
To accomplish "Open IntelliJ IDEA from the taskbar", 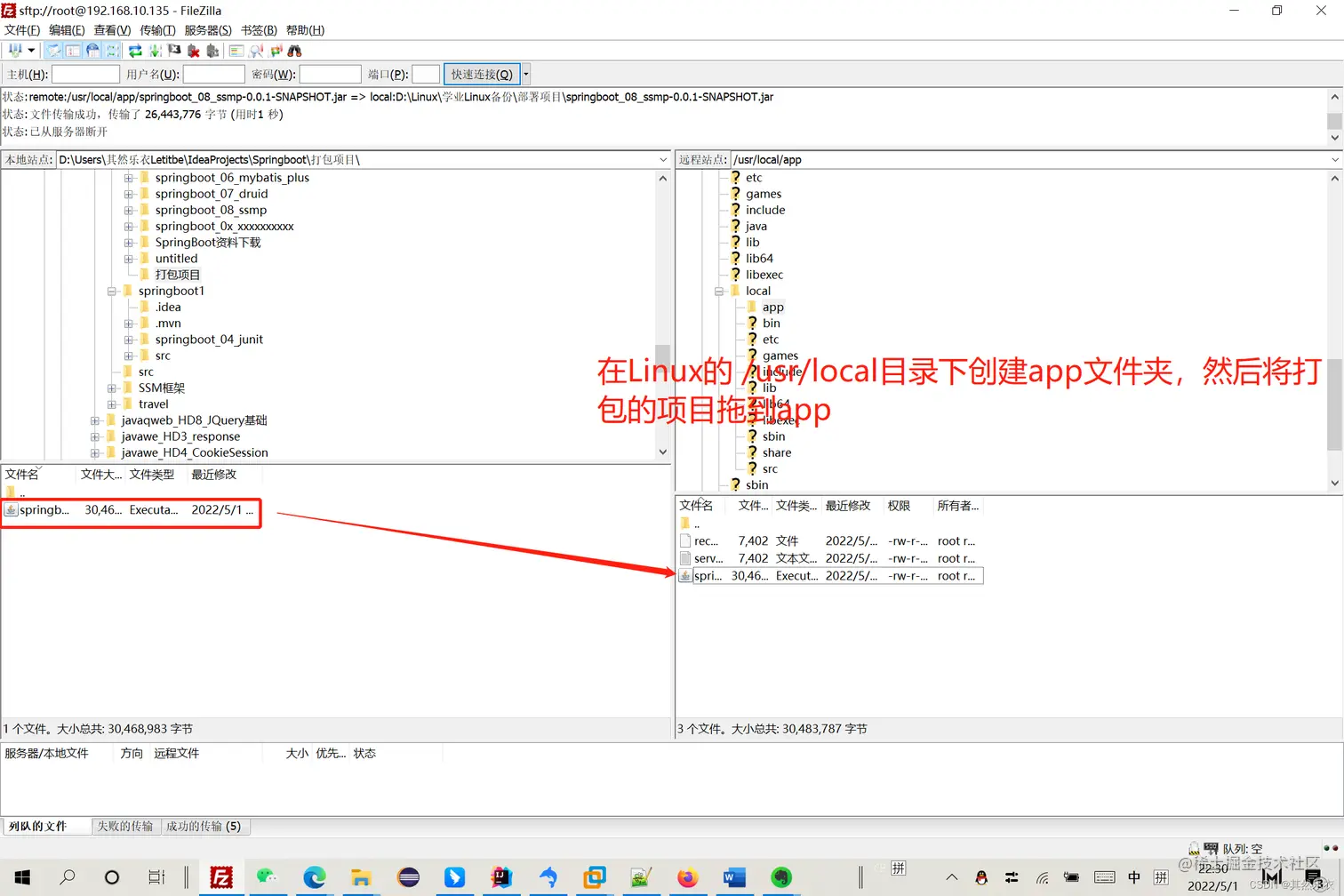I will (x=501, y=877).
